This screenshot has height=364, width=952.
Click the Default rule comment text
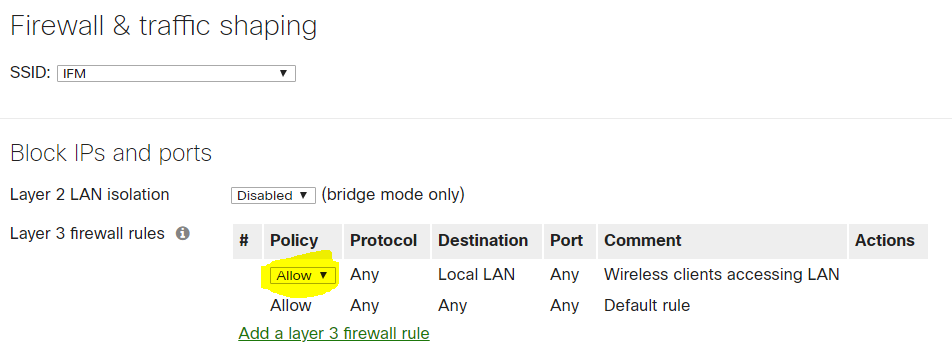pos(647,305)
